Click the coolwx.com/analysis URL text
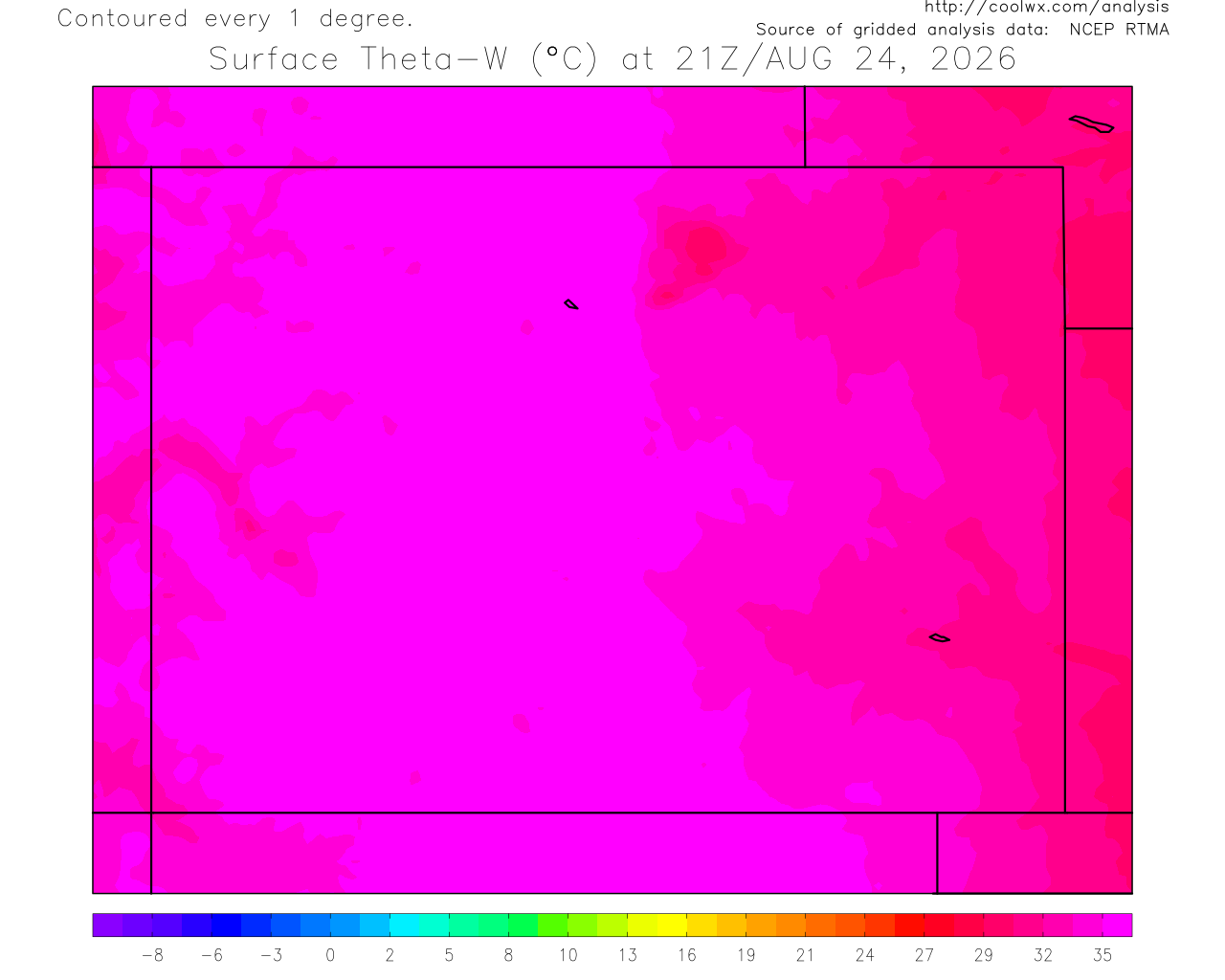 point(1046,7)
